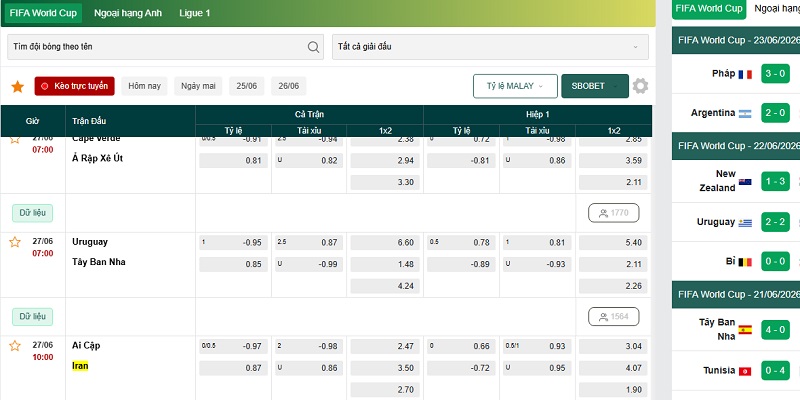
Task: Select draw odds 4.24 Uruguay match
Action: pyautogui.click(x=385, y=286)
